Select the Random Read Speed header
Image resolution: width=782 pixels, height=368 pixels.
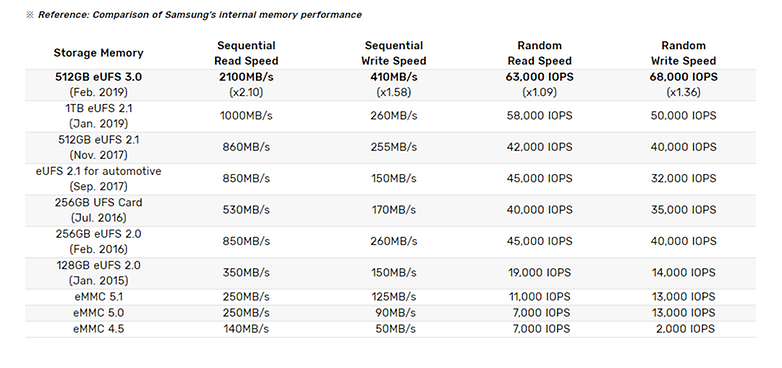(x=539, y=53)
